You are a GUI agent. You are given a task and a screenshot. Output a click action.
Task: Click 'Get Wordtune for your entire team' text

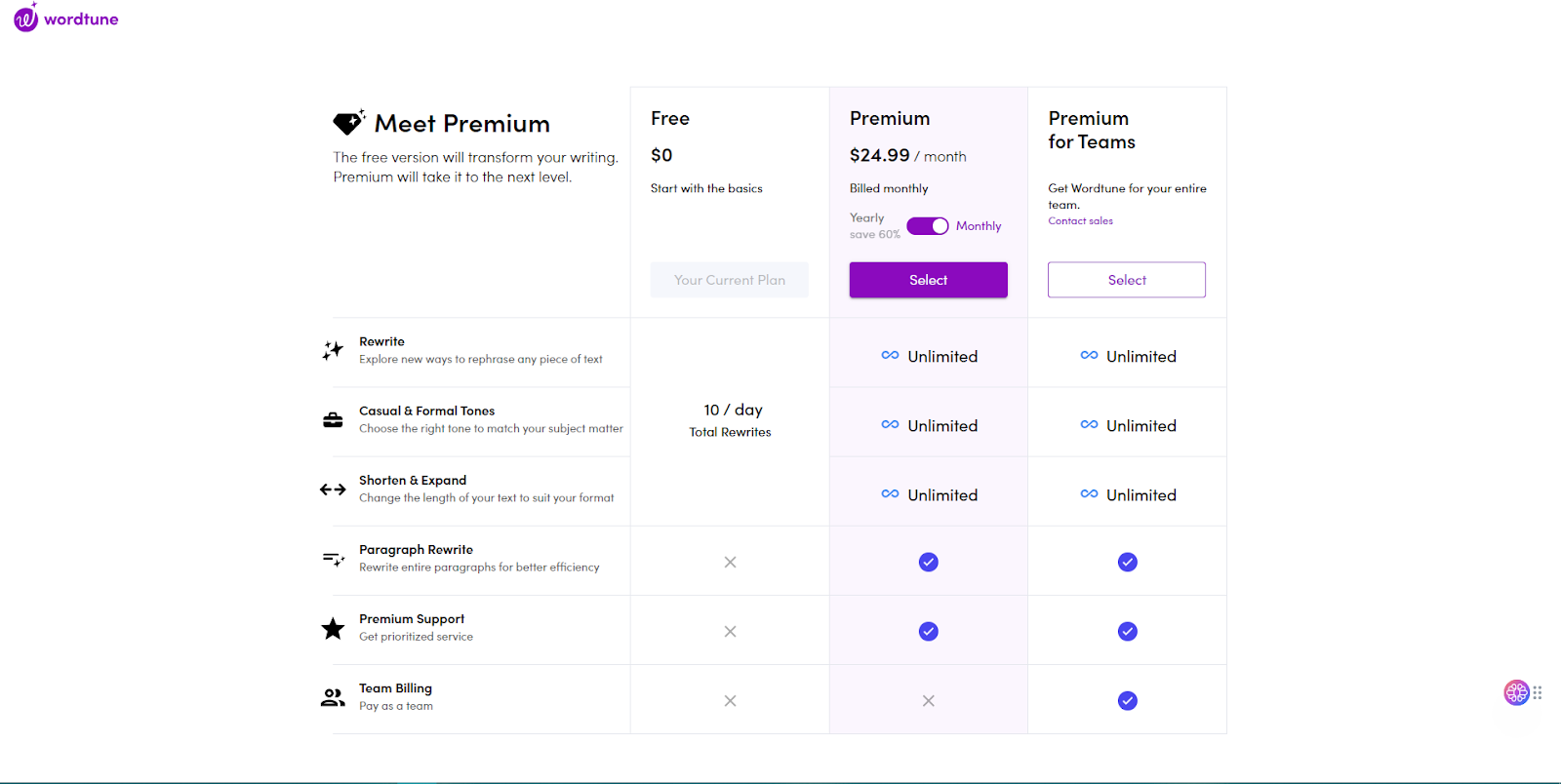[x=1128, y=196]
